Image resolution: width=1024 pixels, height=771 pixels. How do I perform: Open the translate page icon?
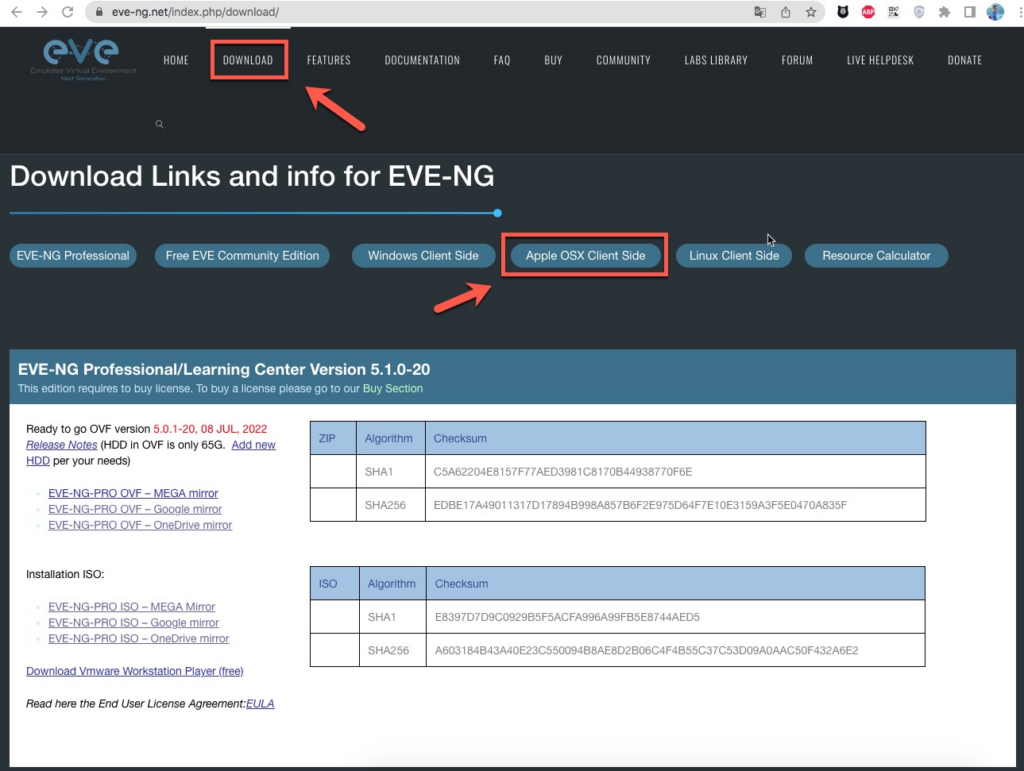[760, 12]
